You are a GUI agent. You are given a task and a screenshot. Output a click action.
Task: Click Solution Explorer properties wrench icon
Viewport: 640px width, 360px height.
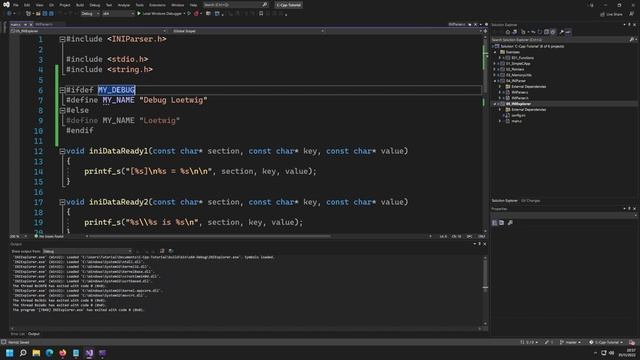pyautogui.click(x=561, y=32)
